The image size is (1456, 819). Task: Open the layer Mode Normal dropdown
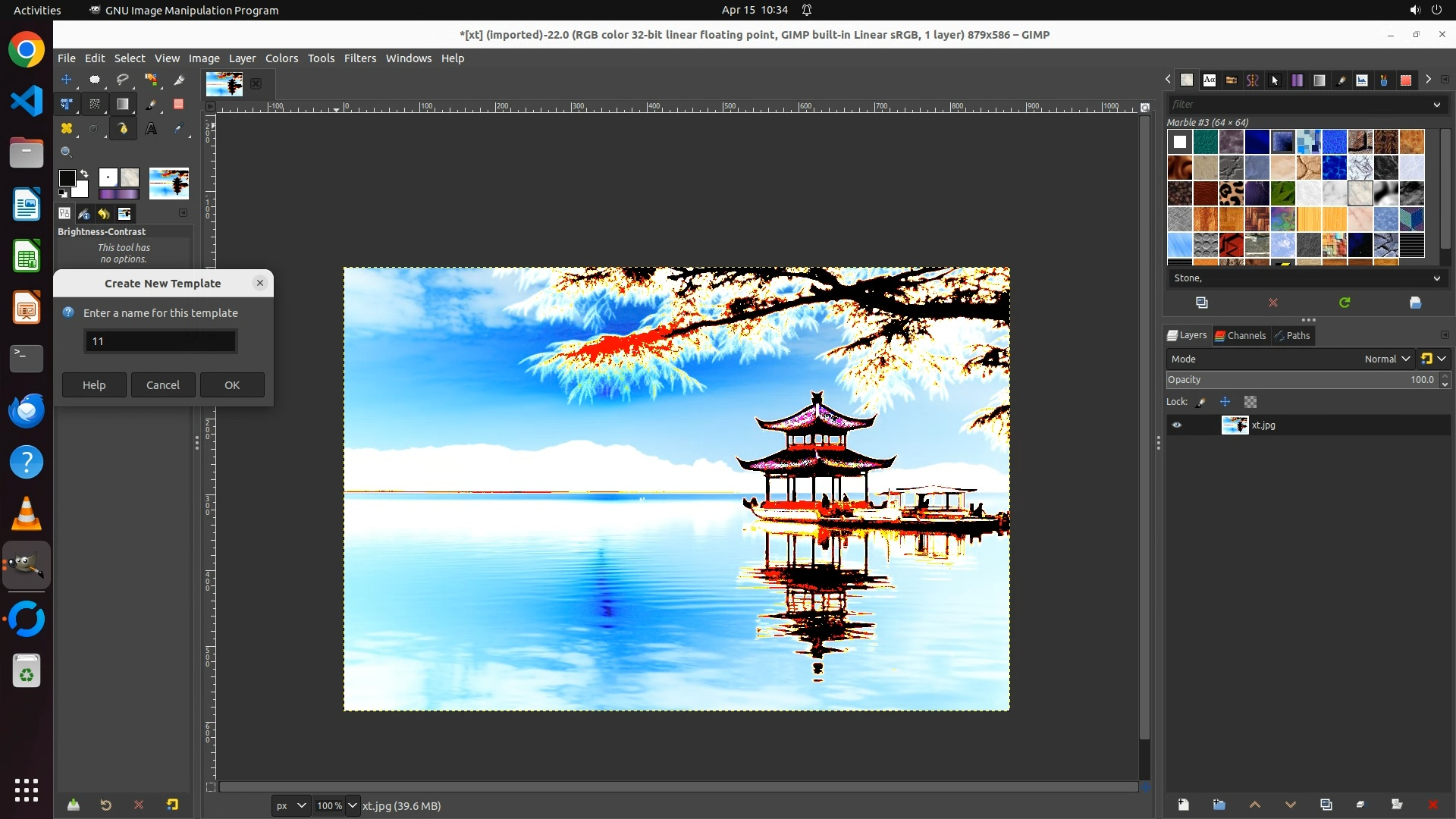[1386, 359]
